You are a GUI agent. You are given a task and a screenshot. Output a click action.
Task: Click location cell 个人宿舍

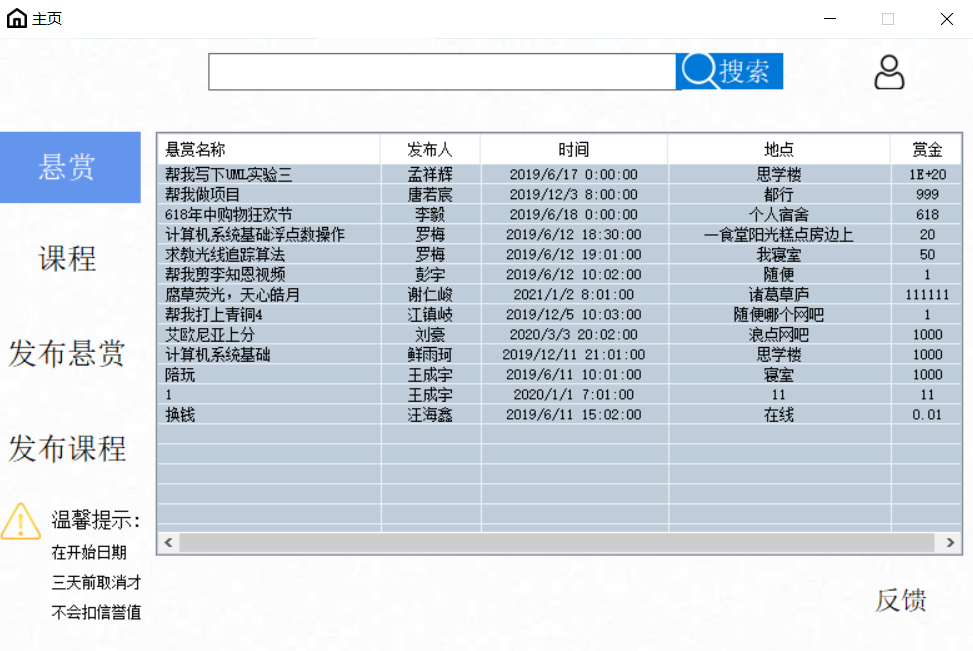tap(779, 214)
